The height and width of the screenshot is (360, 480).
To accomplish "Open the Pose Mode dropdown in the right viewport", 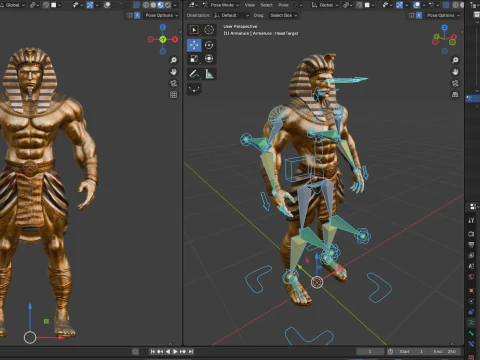I will [x=221, y=5].
